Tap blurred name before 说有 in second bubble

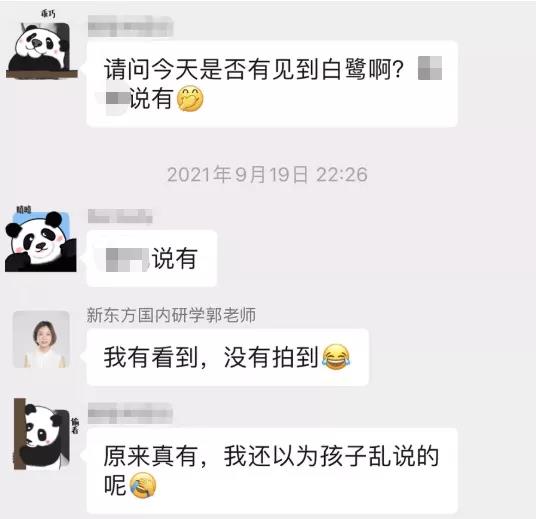click(127, 260)
